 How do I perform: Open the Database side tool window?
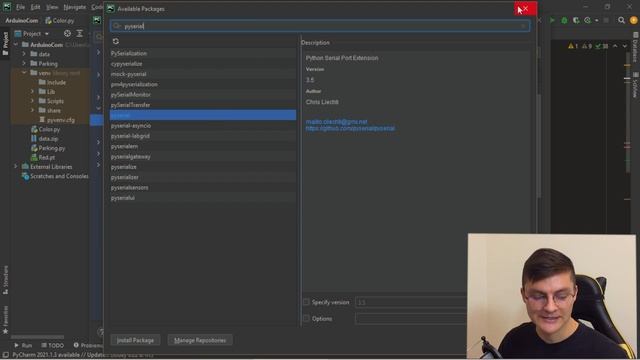point(635,48)
